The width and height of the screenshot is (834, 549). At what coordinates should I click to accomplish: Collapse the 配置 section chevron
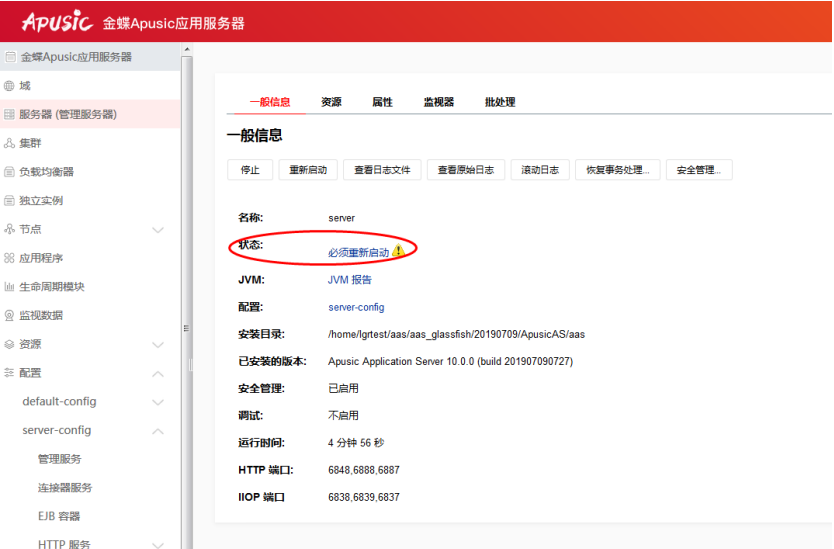(x=158, y=373)
